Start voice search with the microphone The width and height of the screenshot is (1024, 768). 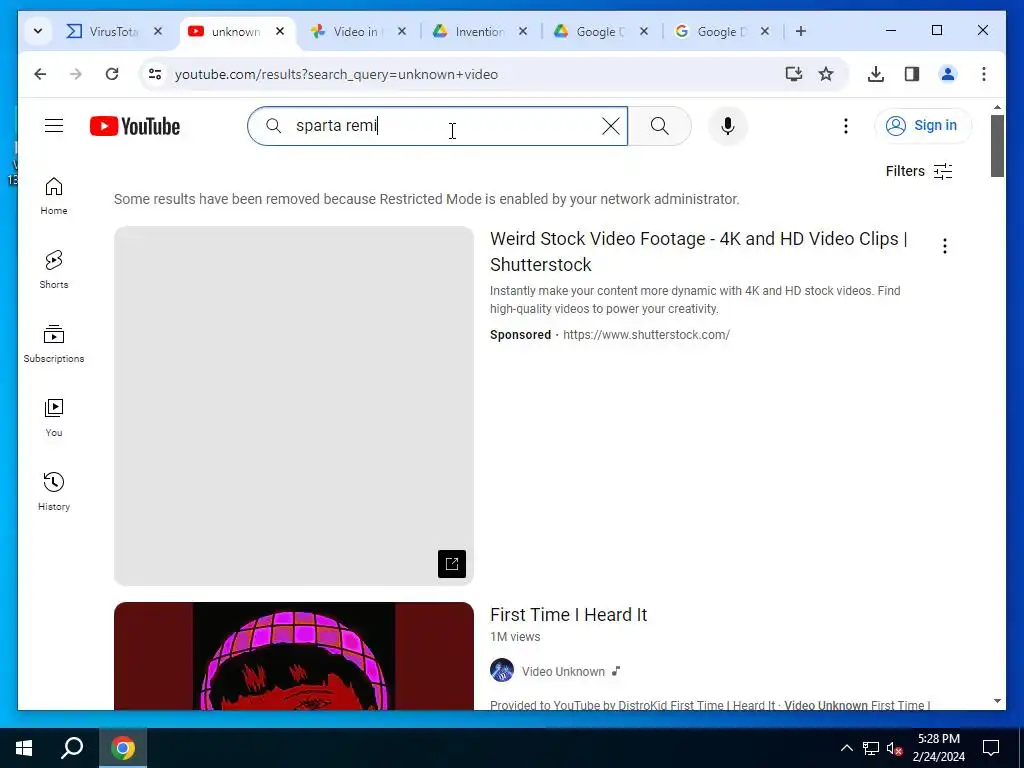[x=728, y=126]
